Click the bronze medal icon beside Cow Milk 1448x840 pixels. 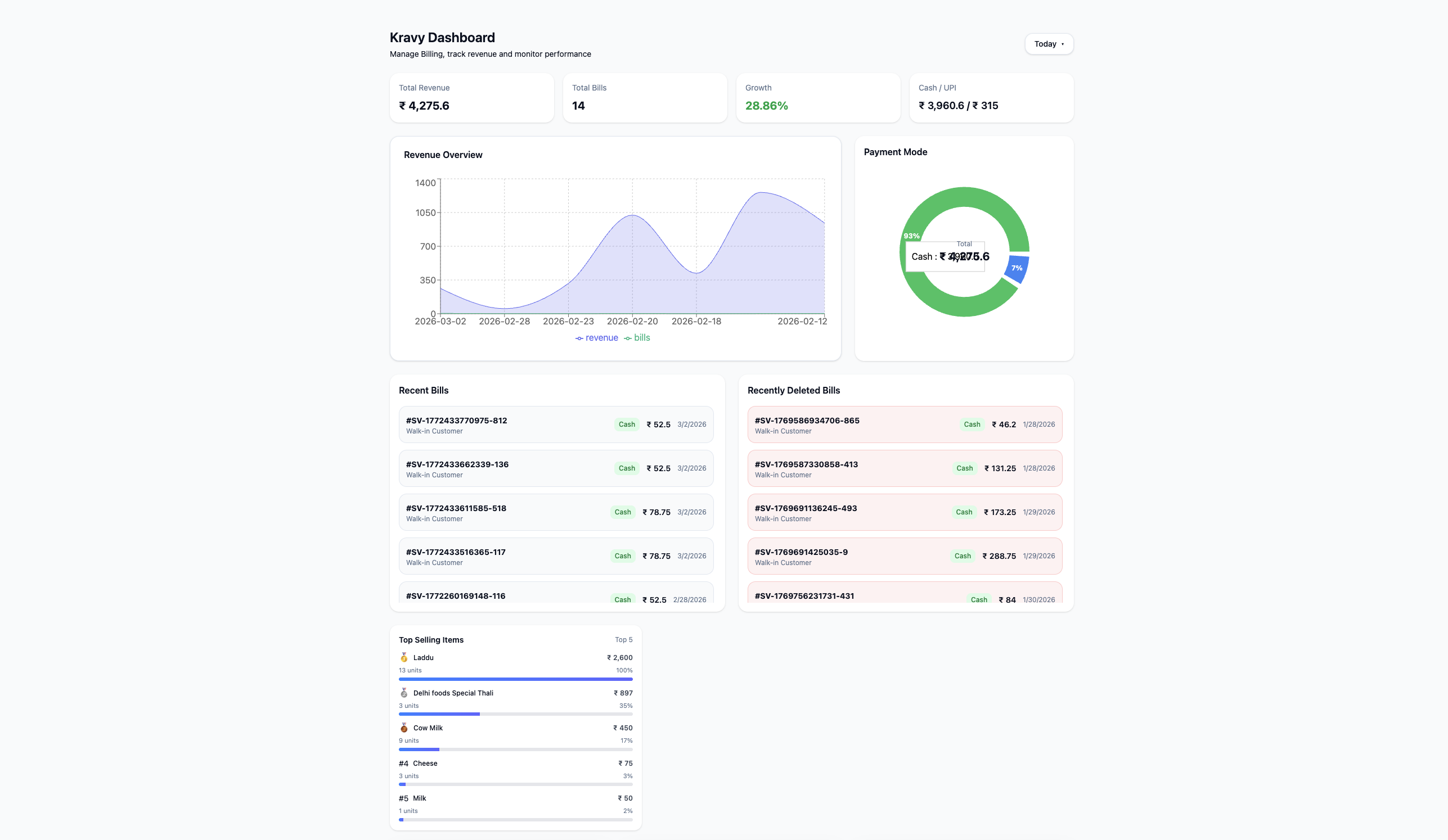click(x=404, y=728)
